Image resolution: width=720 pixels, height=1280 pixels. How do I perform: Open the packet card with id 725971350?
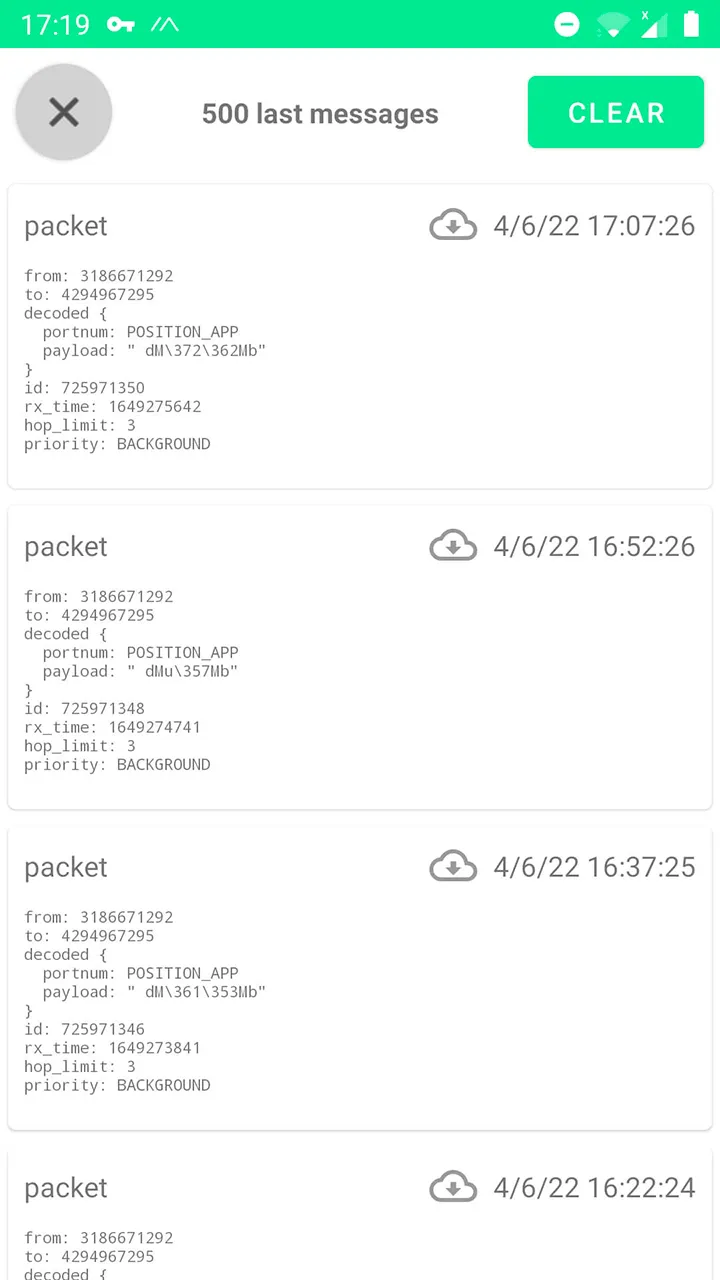360,336
